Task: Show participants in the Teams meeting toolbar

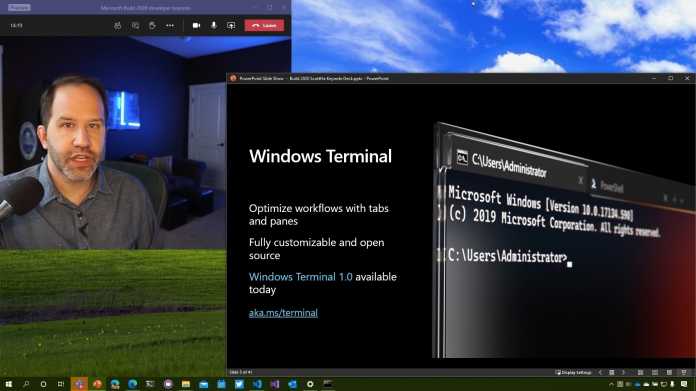Action: 118,26
